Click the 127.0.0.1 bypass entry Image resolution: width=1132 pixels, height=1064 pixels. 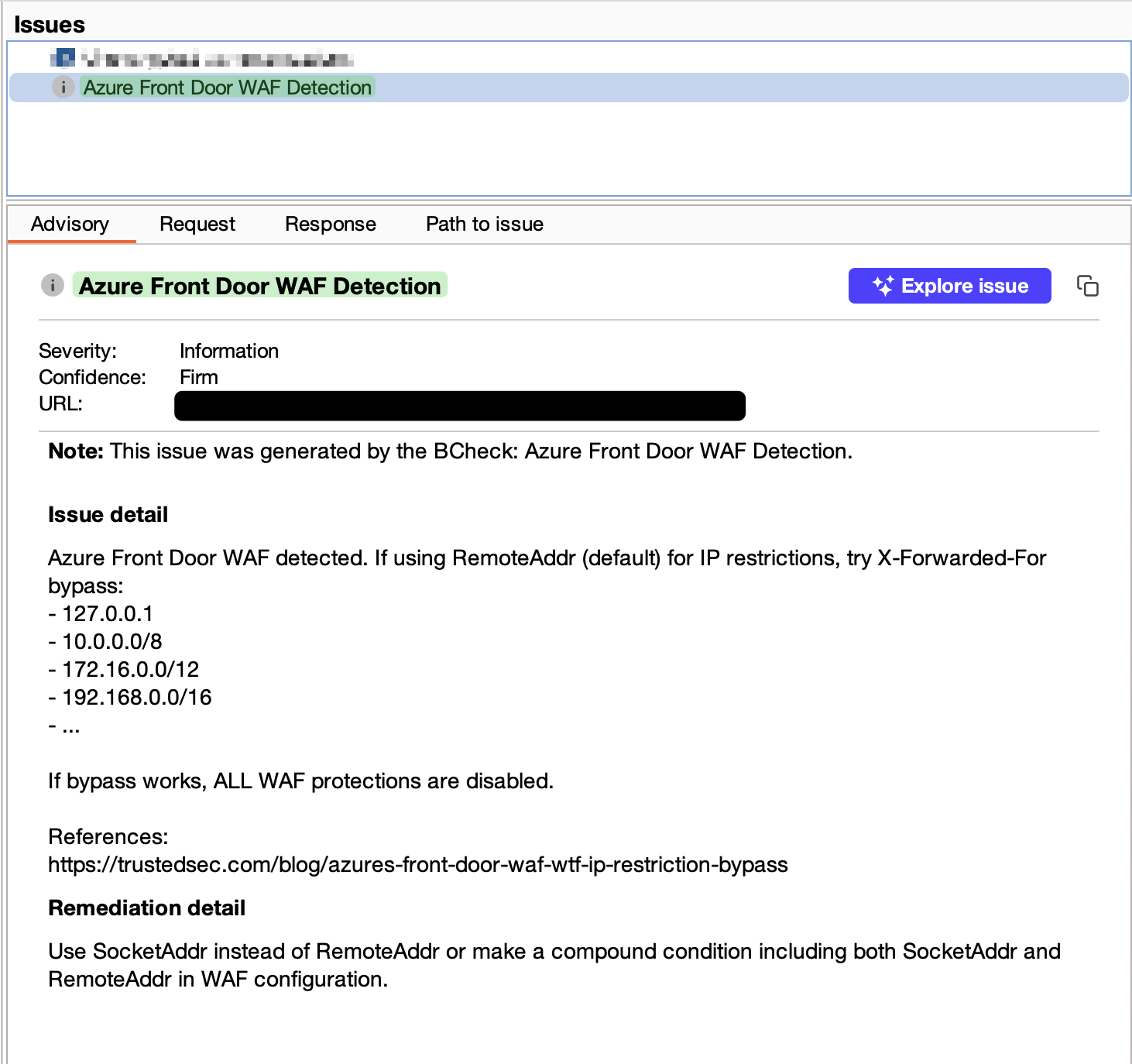pyautogui.click(x=101, y=614)
